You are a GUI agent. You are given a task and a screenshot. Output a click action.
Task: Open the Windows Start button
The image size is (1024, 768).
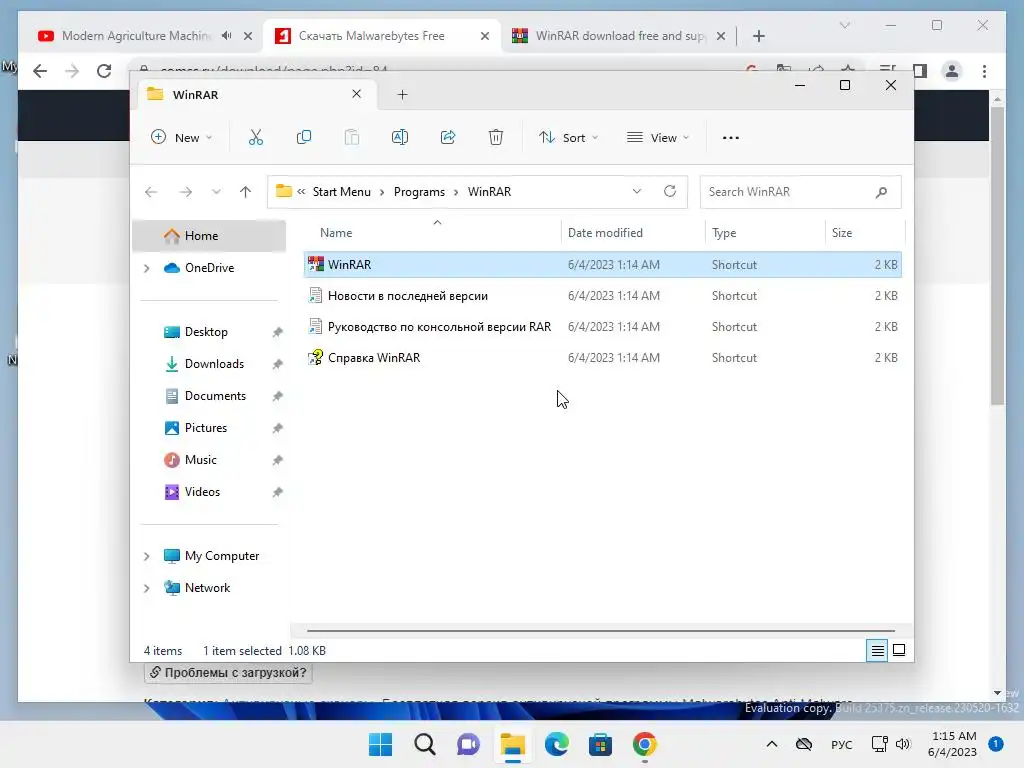coord(381,744)
